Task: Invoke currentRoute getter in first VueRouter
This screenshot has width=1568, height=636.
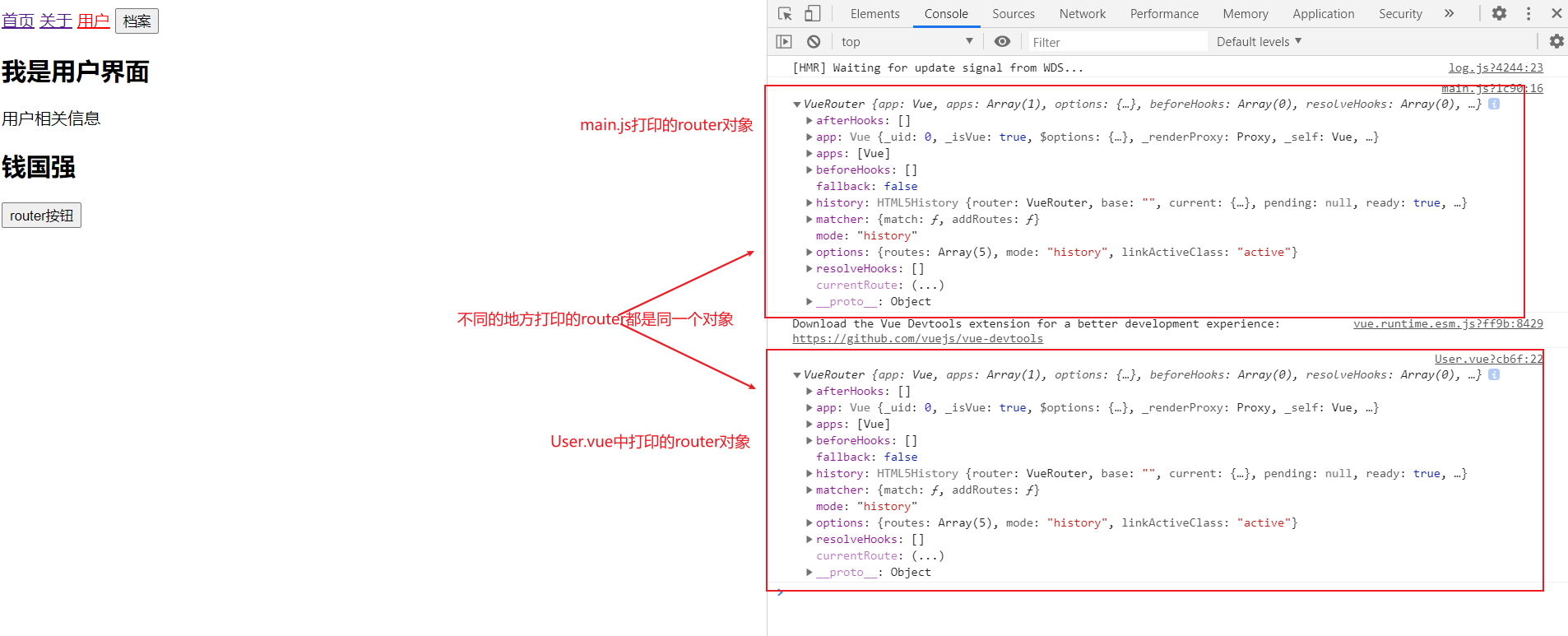Action: coord(928,286)
